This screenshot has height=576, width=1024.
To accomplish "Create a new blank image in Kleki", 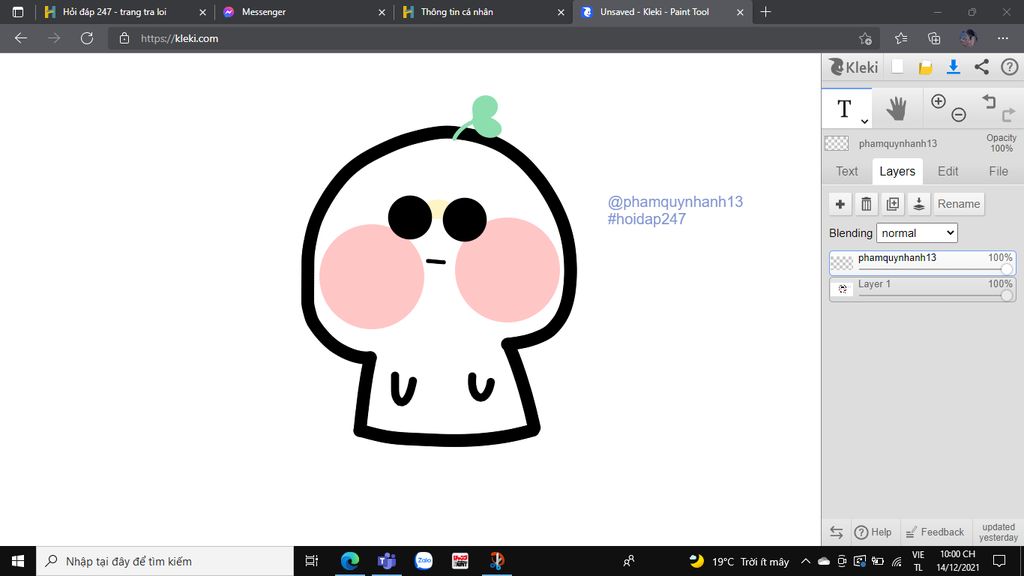I will (x=897, y=67).
